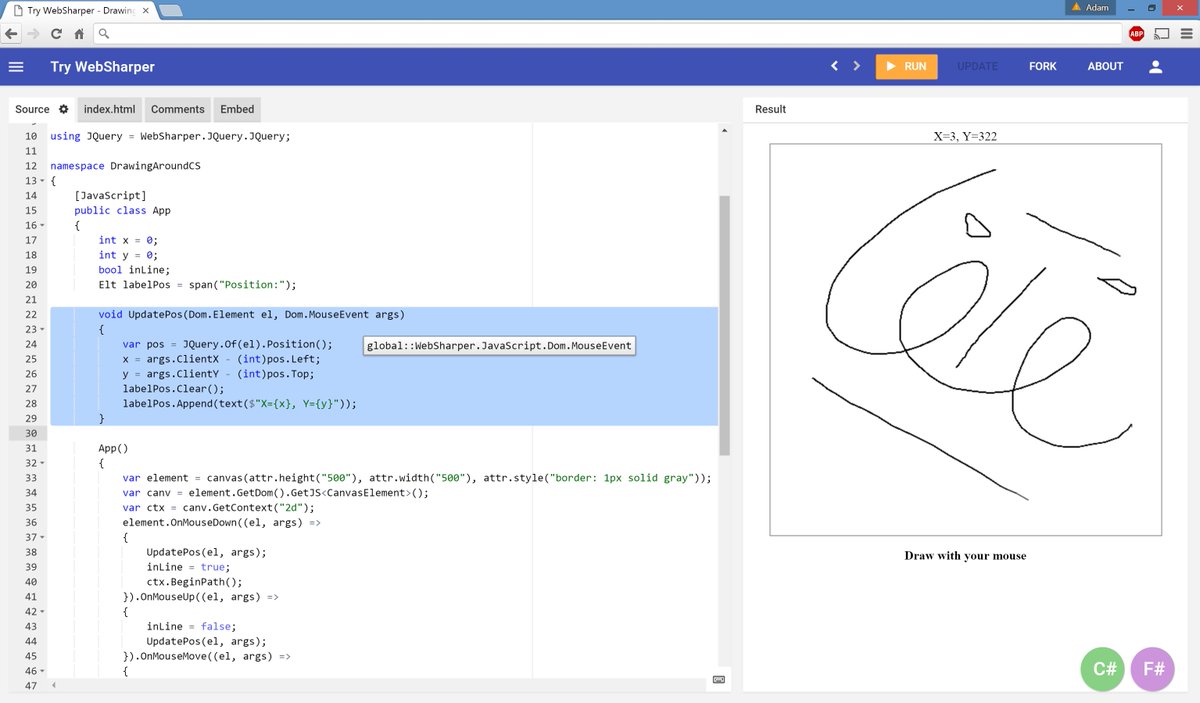Click 'ctx.BeginPath();' on line 40
The image size is (1200, 703).
(x=195, y=582)
